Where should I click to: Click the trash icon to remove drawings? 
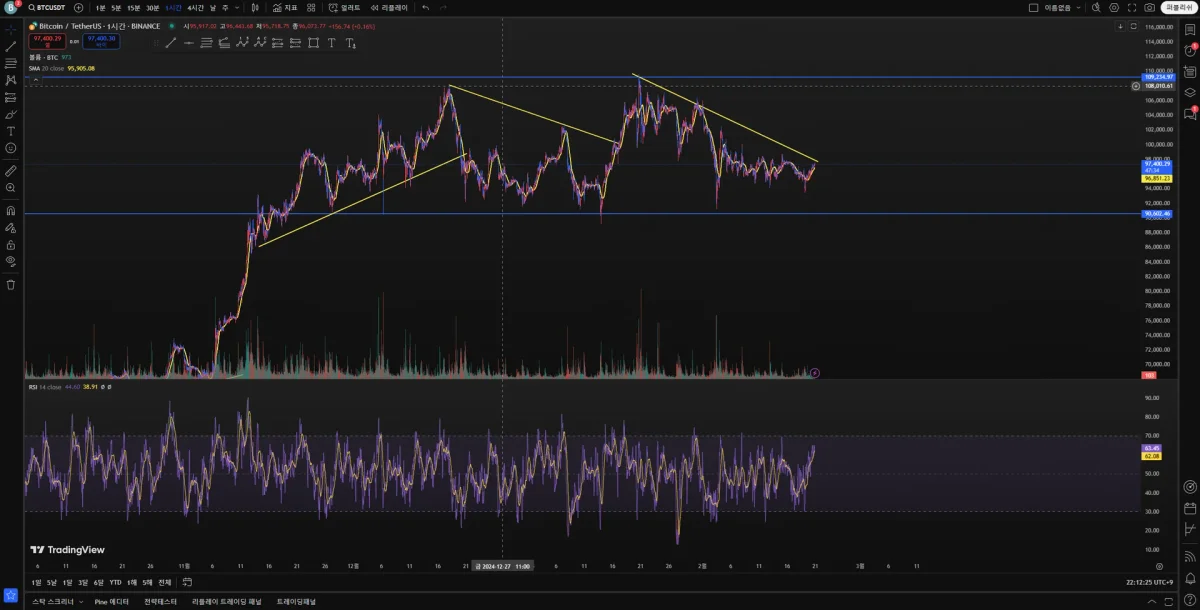tap(11, 284)
